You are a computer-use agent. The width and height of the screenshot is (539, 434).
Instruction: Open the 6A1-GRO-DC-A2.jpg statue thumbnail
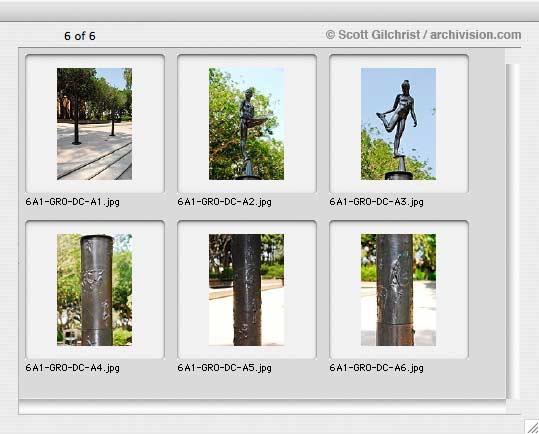pos(246,124)
